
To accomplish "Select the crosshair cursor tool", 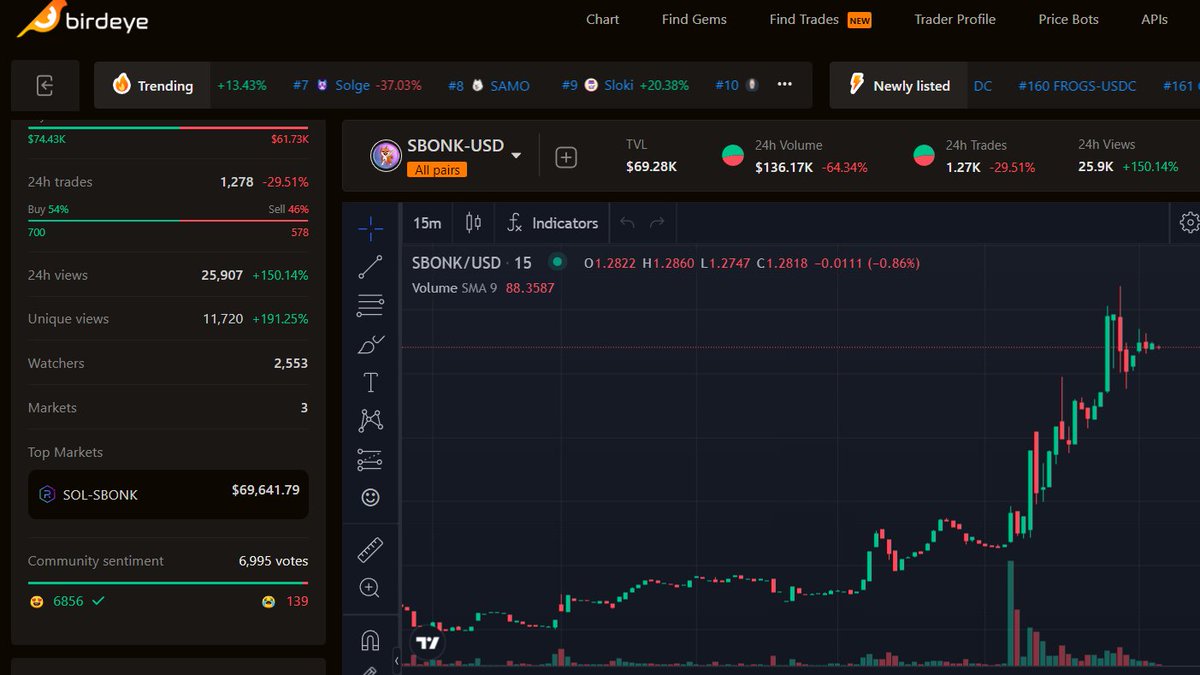I will coord(370,229).
